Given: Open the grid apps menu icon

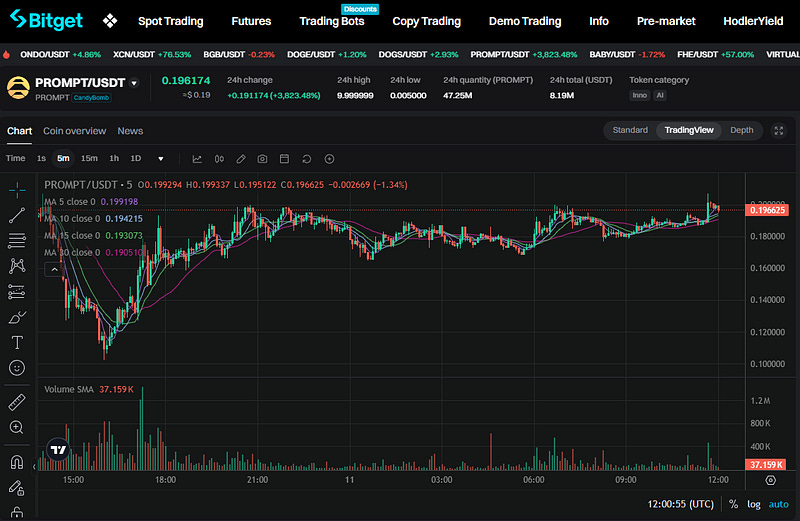Looking at the screenshot, I should point(110,21).
